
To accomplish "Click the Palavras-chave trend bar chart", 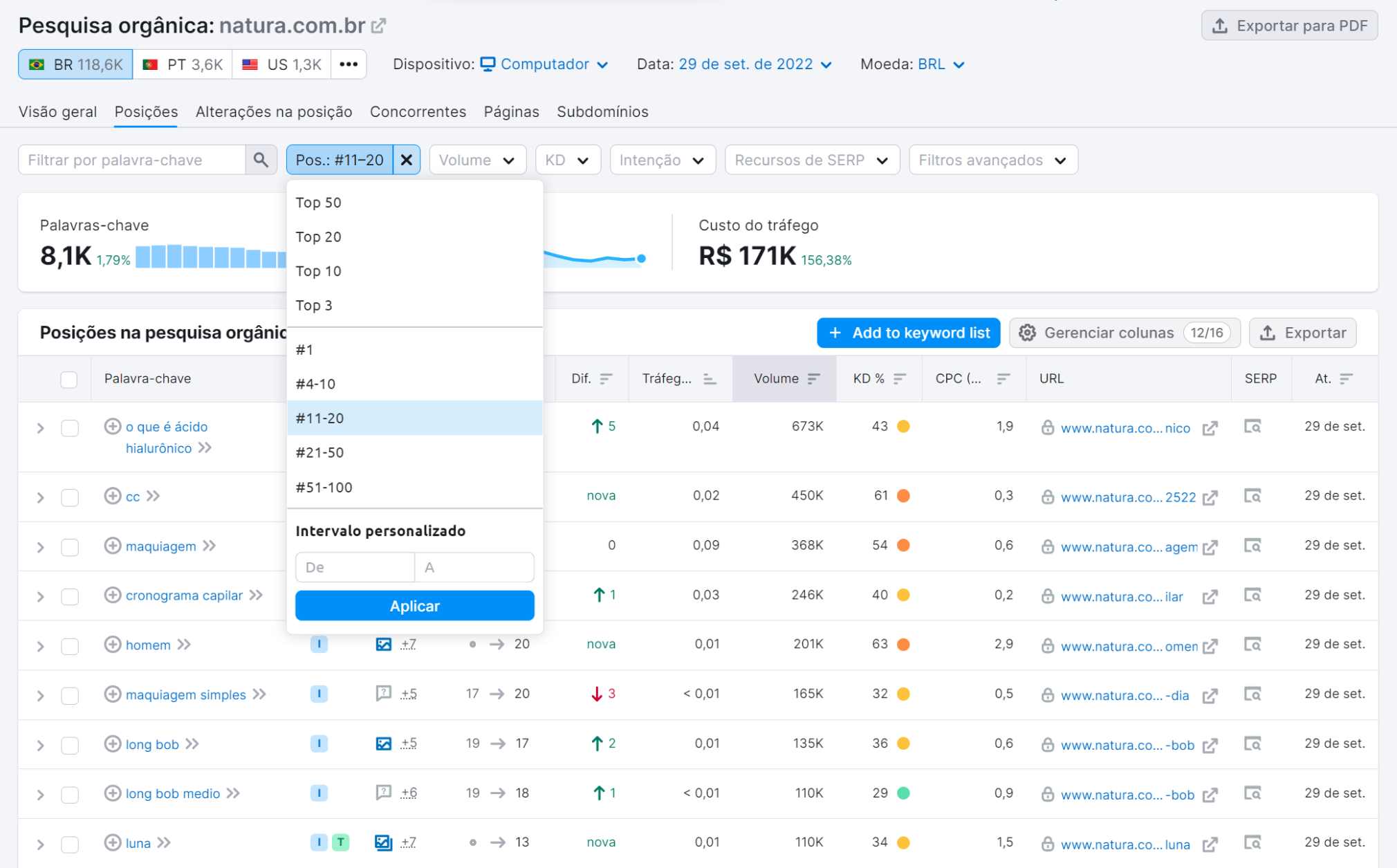I will click(211, 256).
